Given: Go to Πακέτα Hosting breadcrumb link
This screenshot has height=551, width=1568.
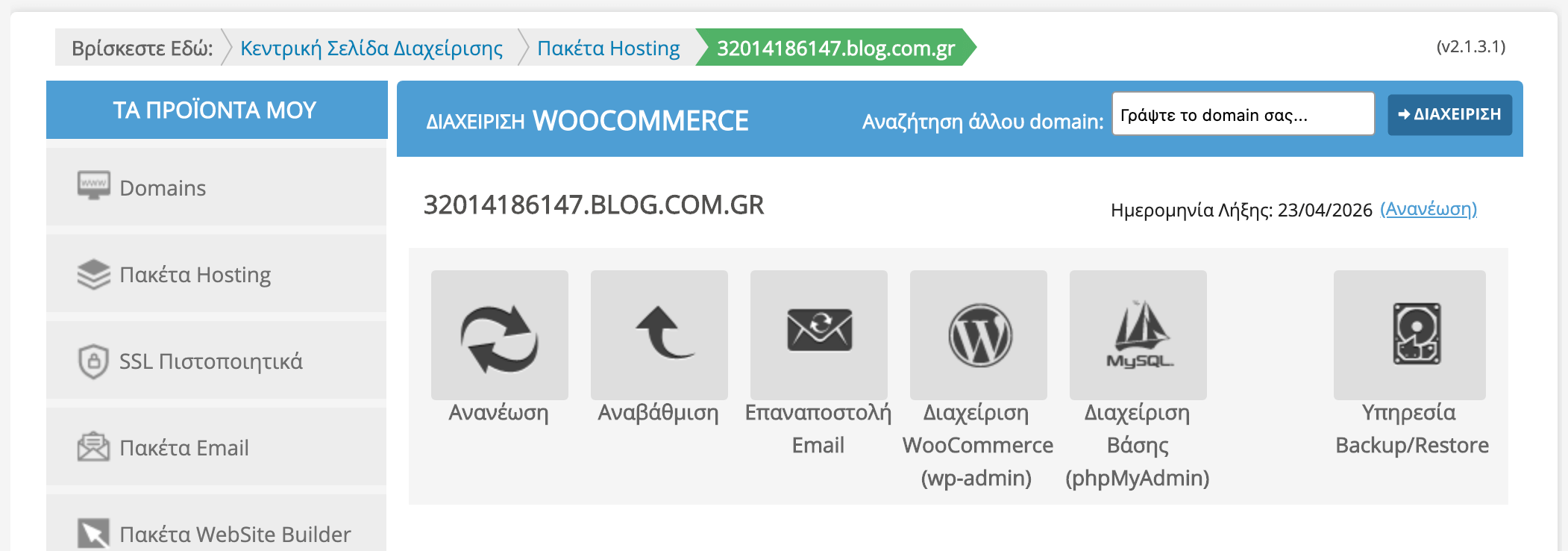Looking at the screenshot, I should [x=609, y=48].
